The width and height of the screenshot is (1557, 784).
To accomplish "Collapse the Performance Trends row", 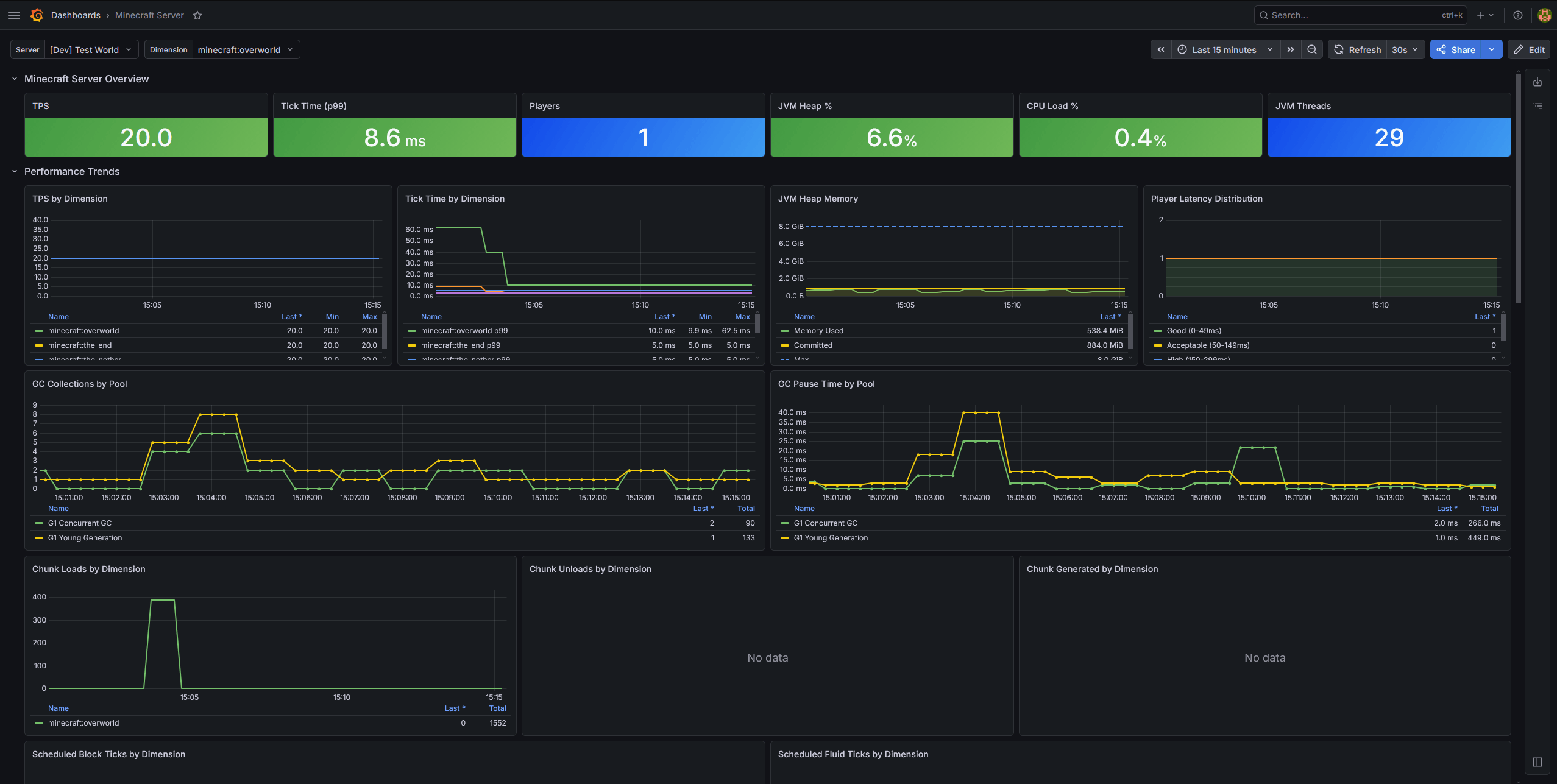I will tap(15, 171).
